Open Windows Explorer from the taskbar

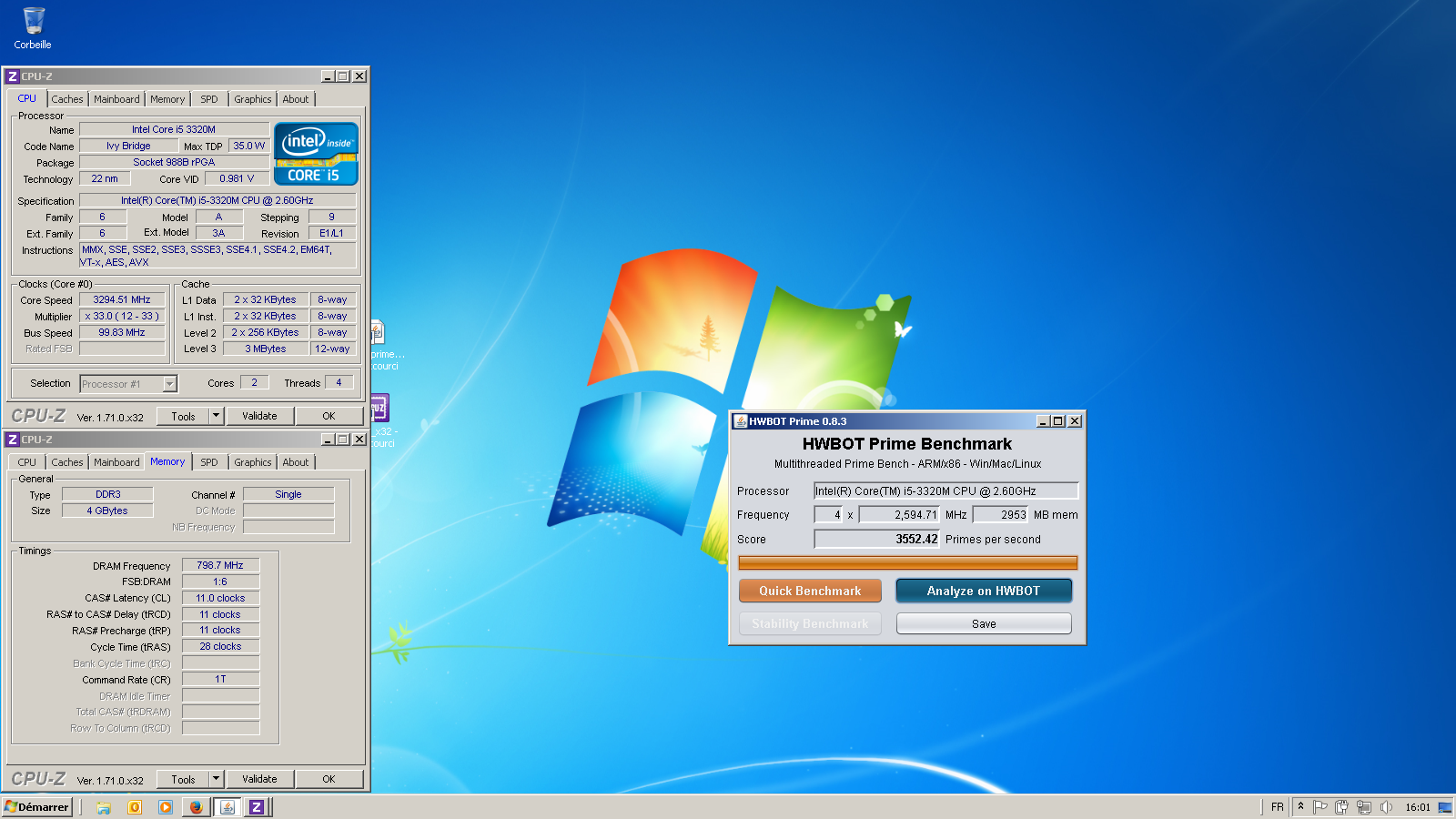click(104, 807)
